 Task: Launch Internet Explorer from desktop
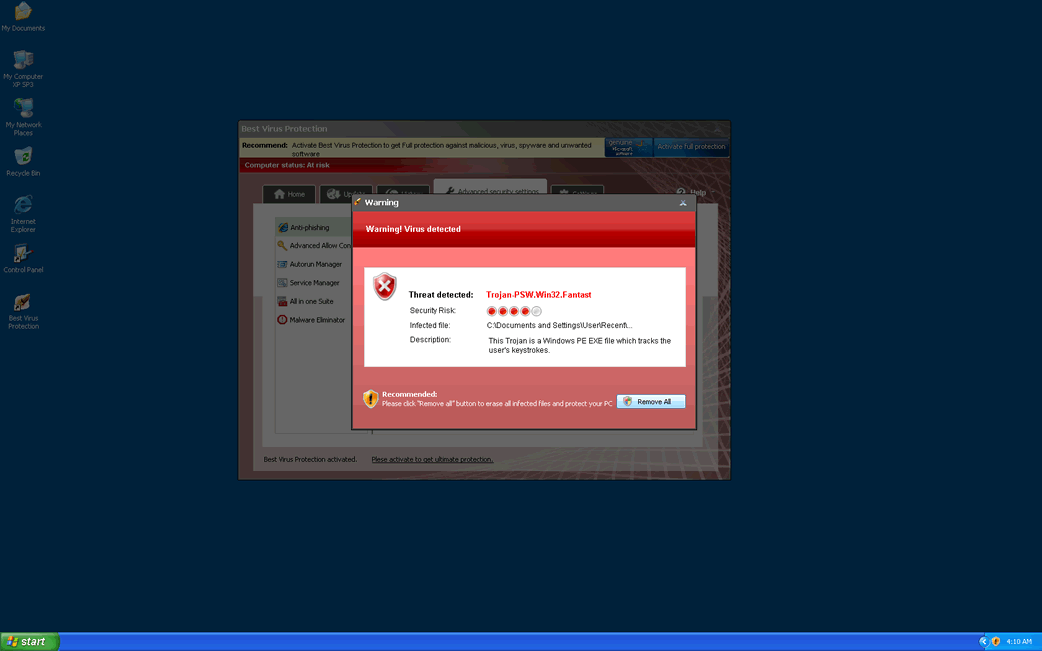(x=23, y=210)
